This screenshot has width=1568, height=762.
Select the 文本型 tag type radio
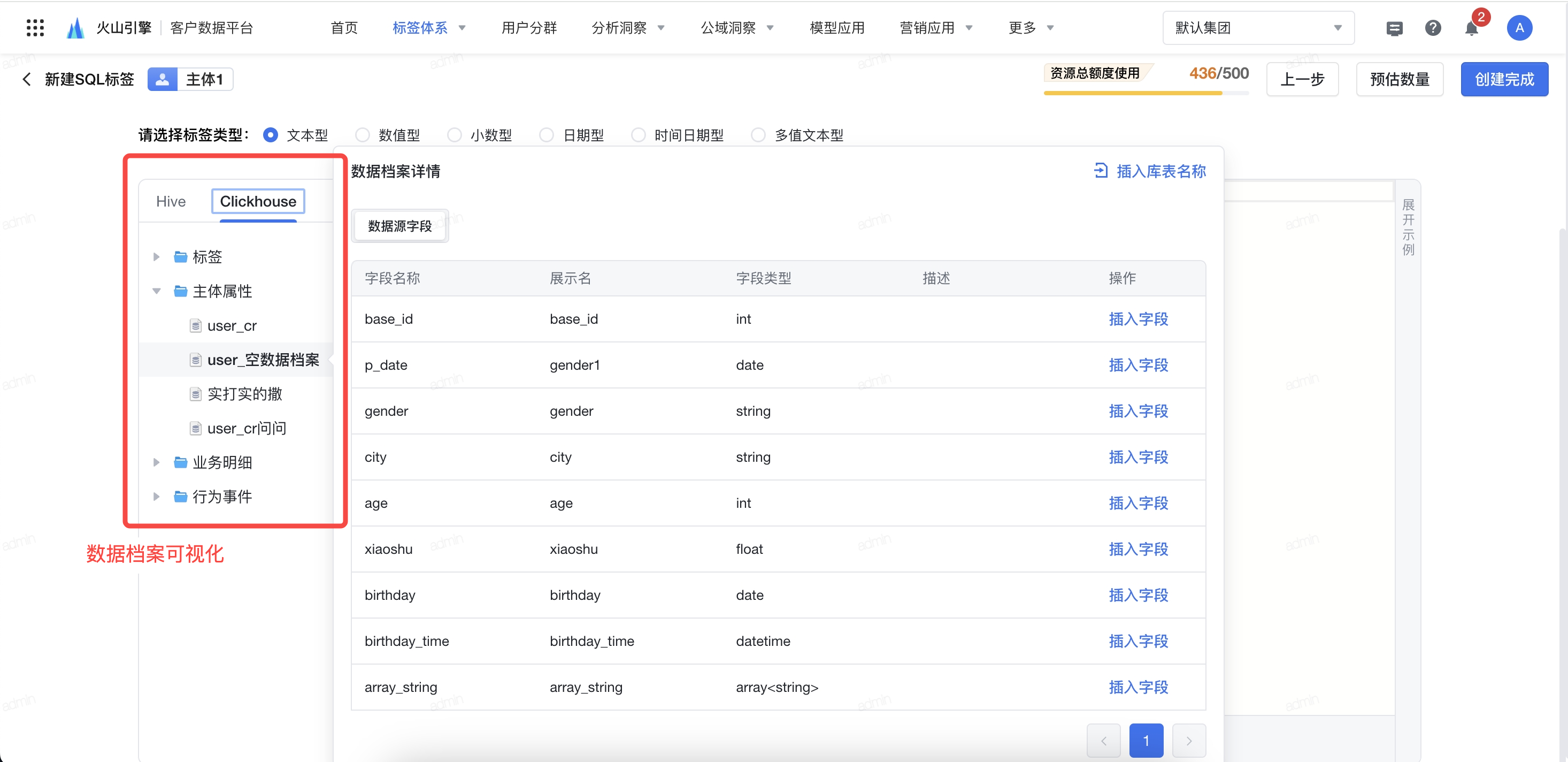pos(270,135)
